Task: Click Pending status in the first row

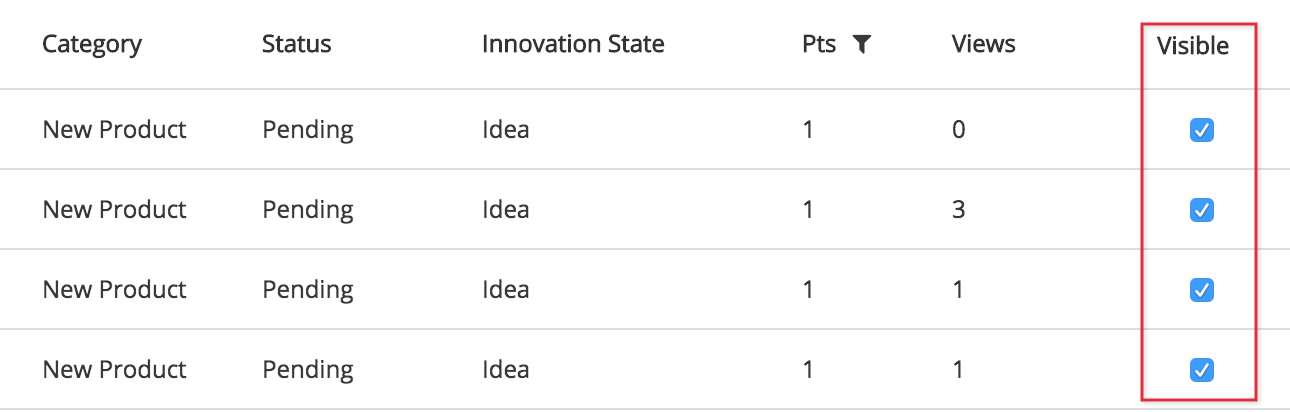Action: click(x=308, y=130)
